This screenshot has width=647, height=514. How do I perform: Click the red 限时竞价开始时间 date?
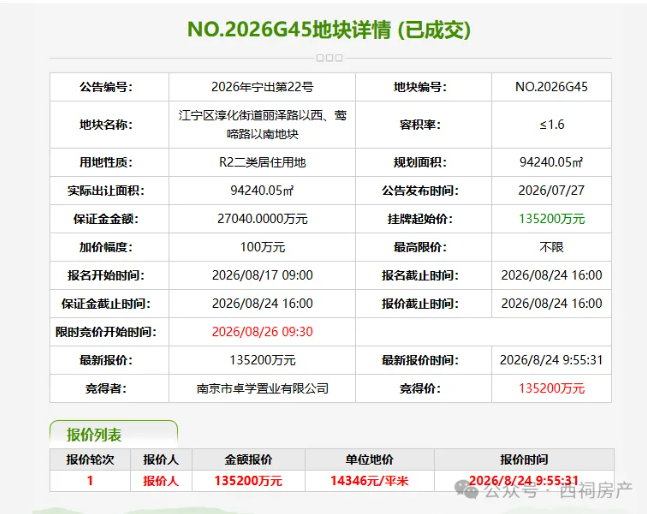(x=262, y=332)
